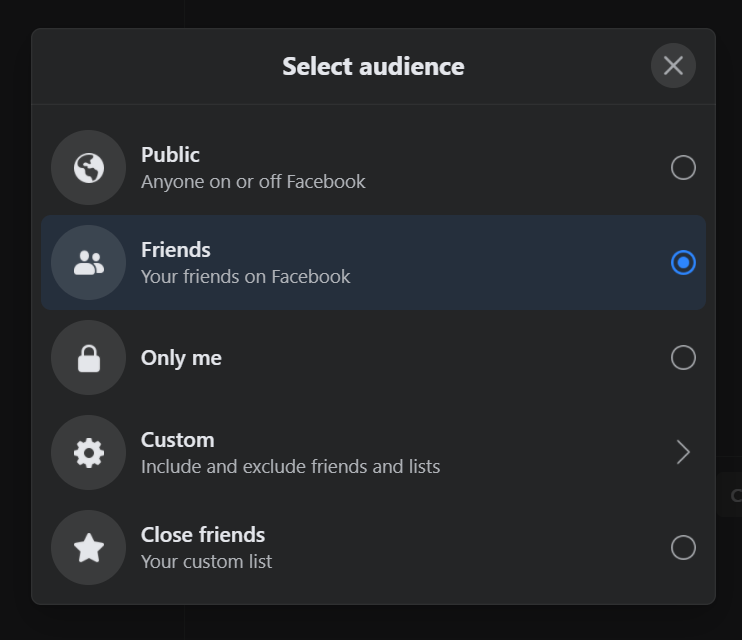Close the Select audience dialog
The height and width of the screenshot is (640, 742).
pos(673,66)
